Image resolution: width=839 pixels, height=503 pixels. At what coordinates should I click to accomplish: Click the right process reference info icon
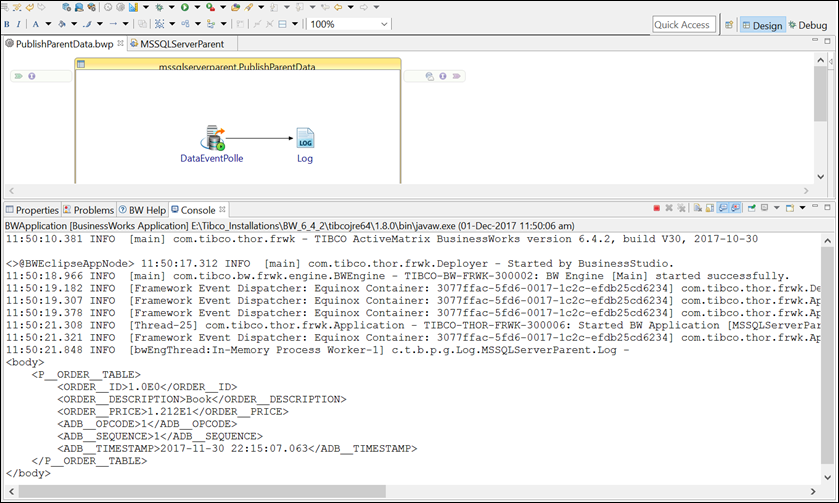click(x=443, y=76)
